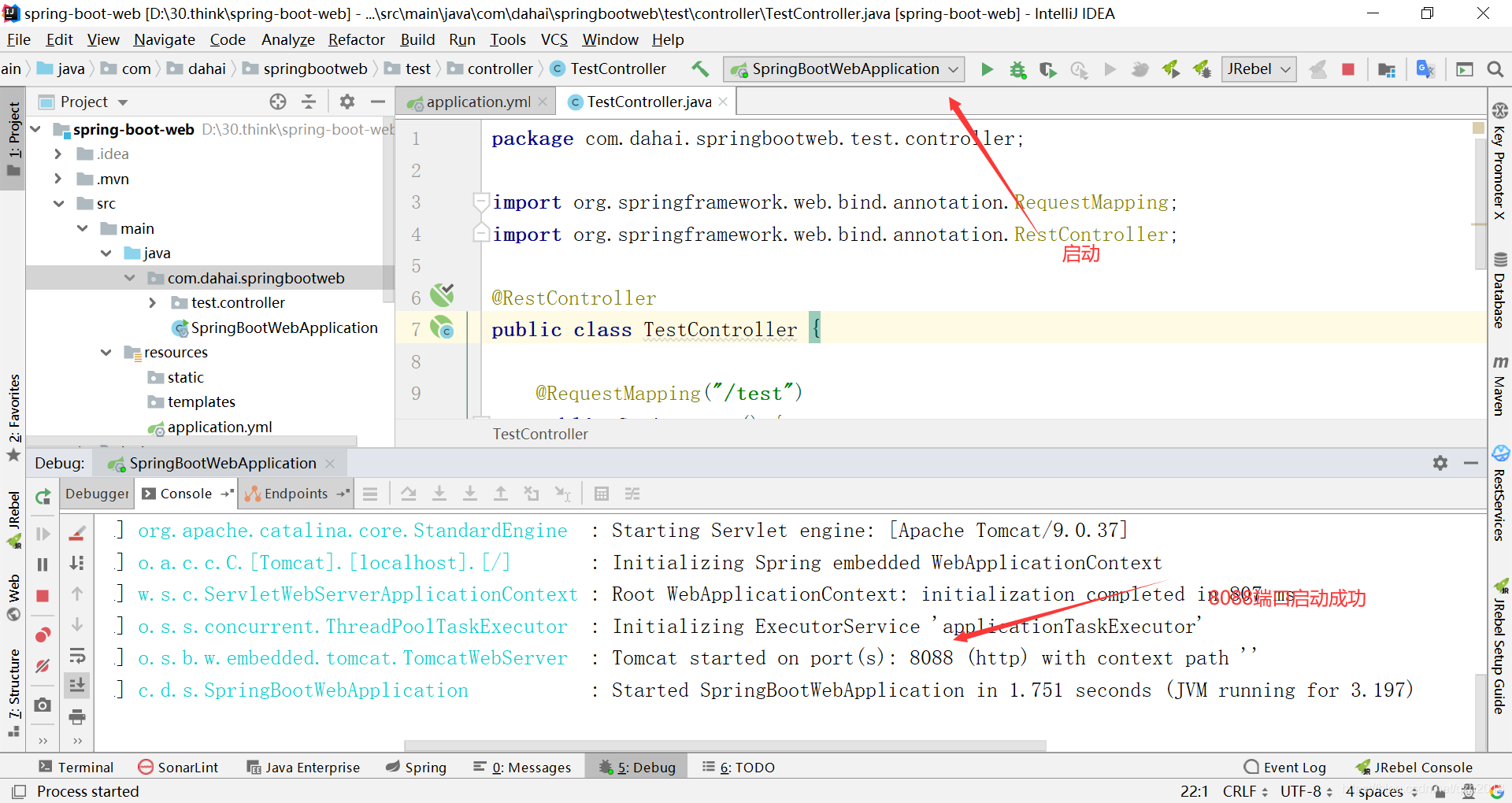The image size is (1512, 803).
Task: Open the Refactor menu
Action: click(357, 39)
